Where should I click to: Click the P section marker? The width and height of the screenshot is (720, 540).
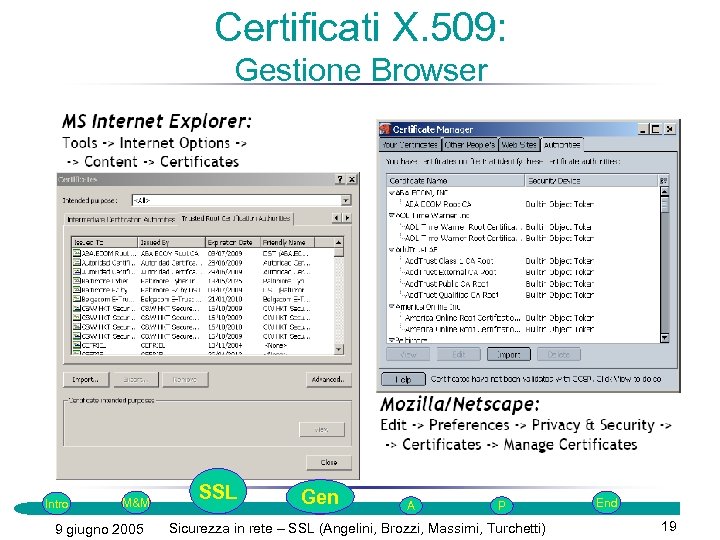point(501,506)
